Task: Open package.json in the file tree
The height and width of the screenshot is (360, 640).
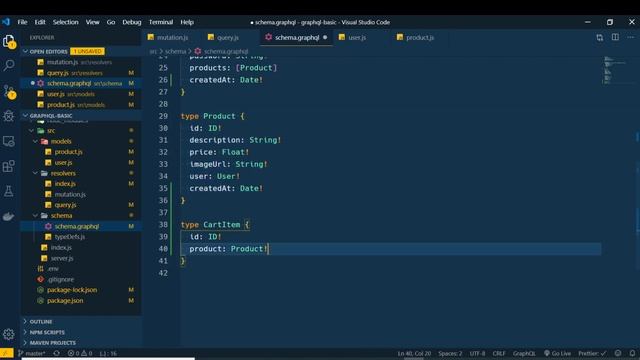Action: click(65, 300)
